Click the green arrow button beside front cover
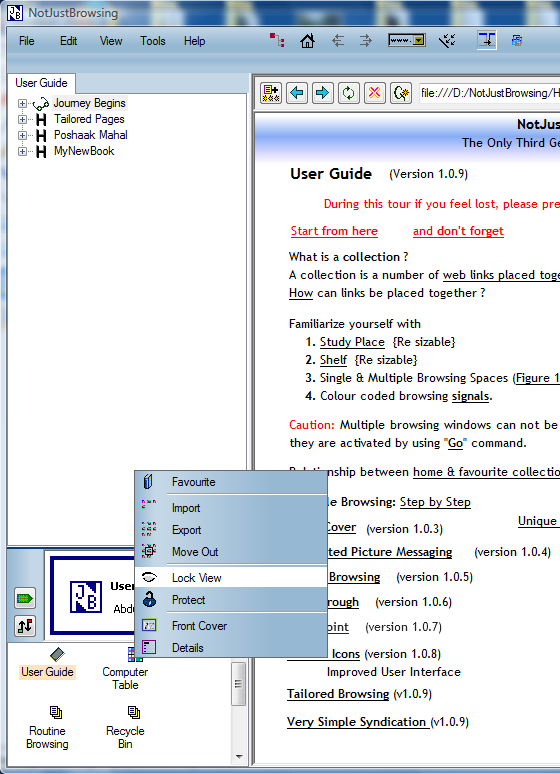 [25, 599]
